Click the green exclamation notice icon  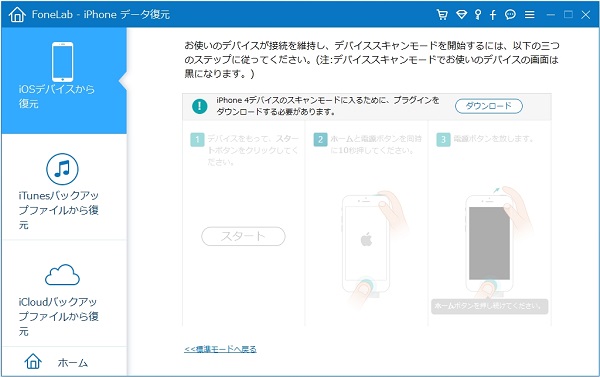coord(199,106)
